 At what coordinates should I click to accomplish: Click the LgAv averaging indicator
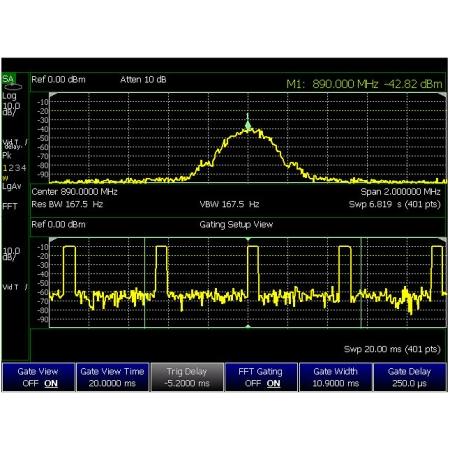(12, 186)
